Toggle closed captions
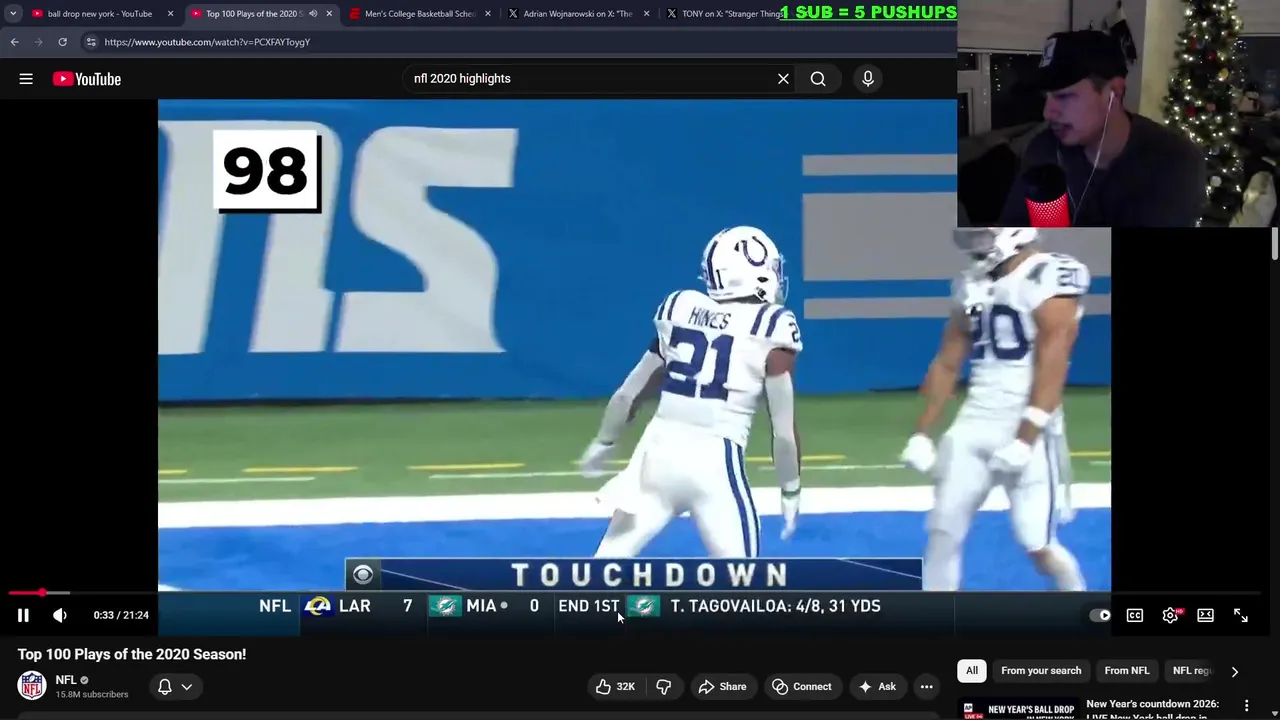The height and width of the screenshot is (720, 1280). pyautogui.click(x=1135, y=615)
